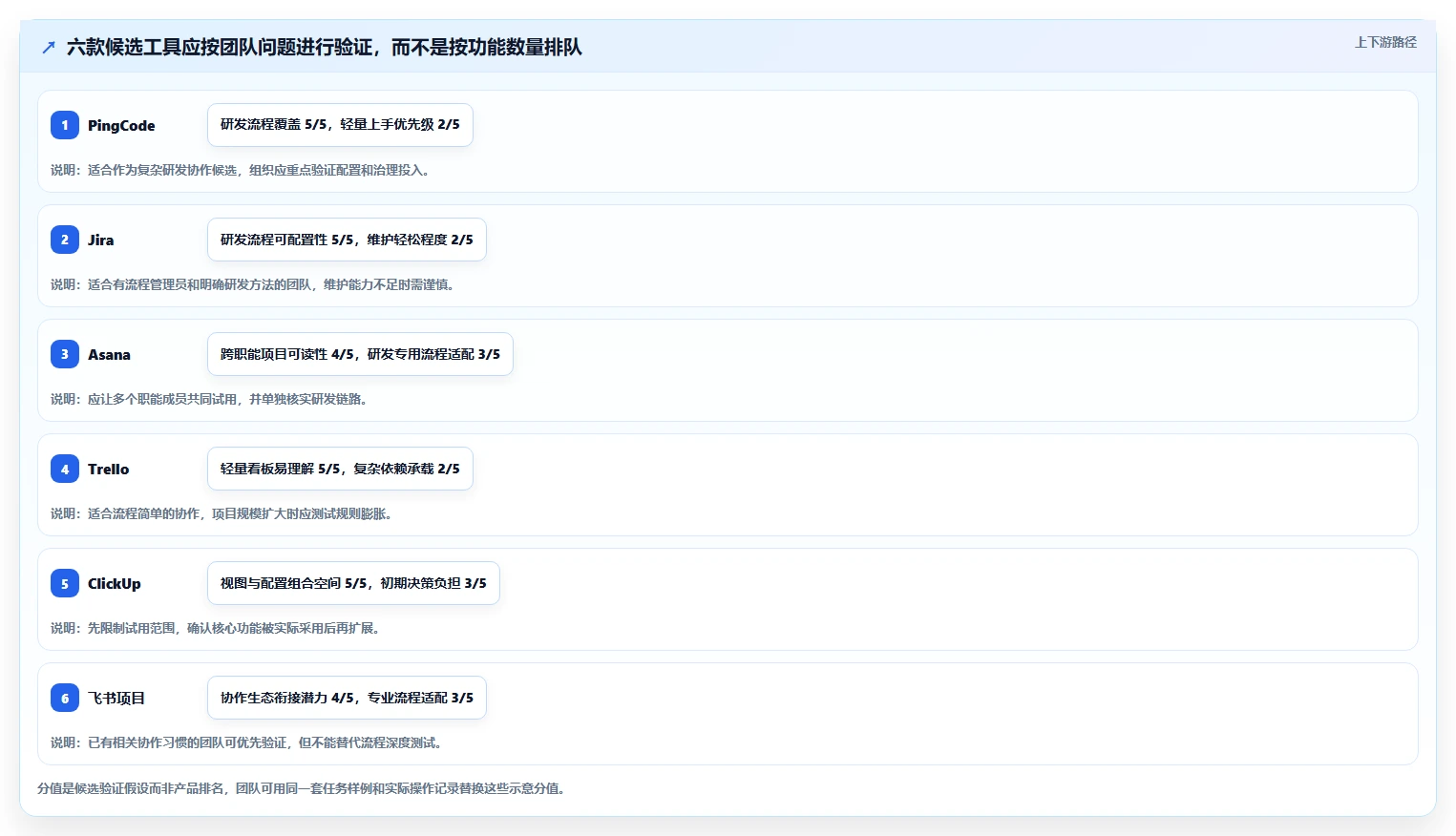Select the Jira tool name

pyautogui.click(x=100, y=240)
